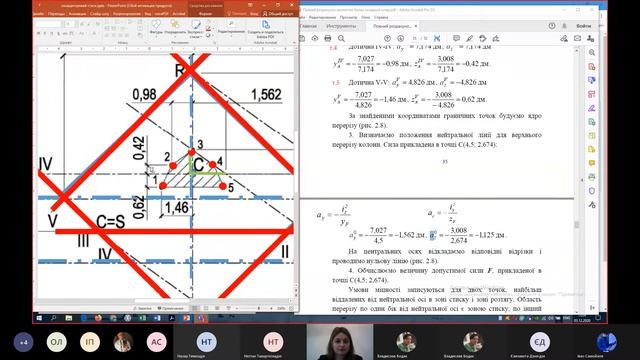
Task: Open PowerPoint Слайд-шоу tab
Action: [x=100, y=14]
